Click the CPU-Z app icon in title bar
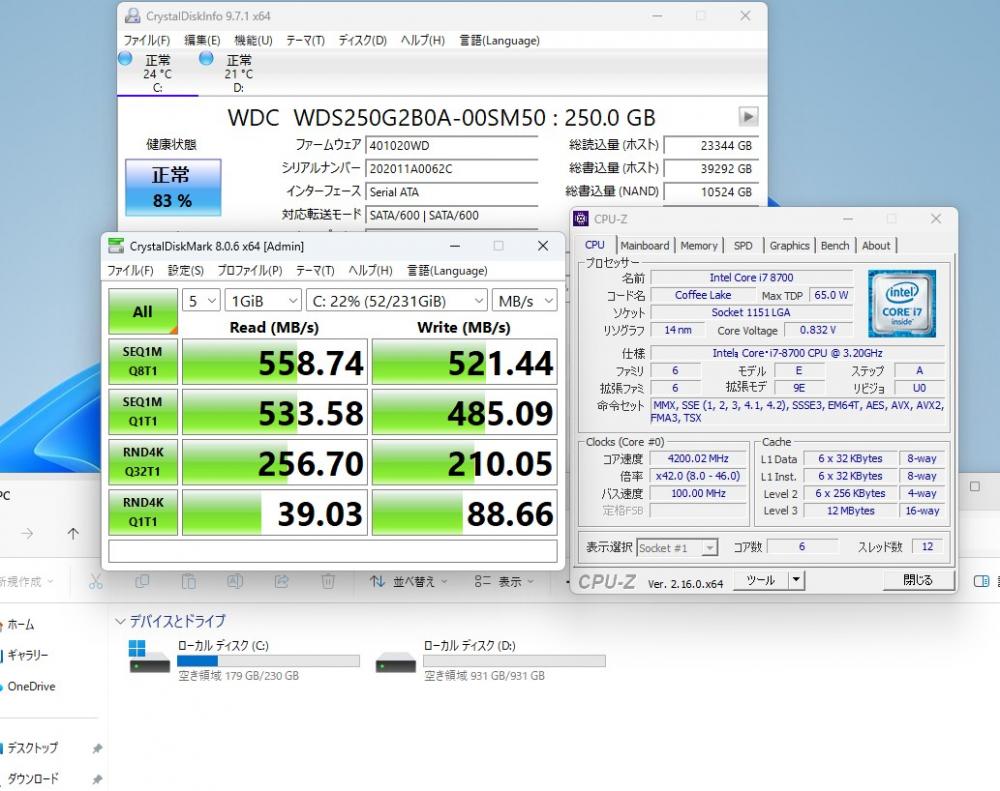 click(x=581, y=219)
